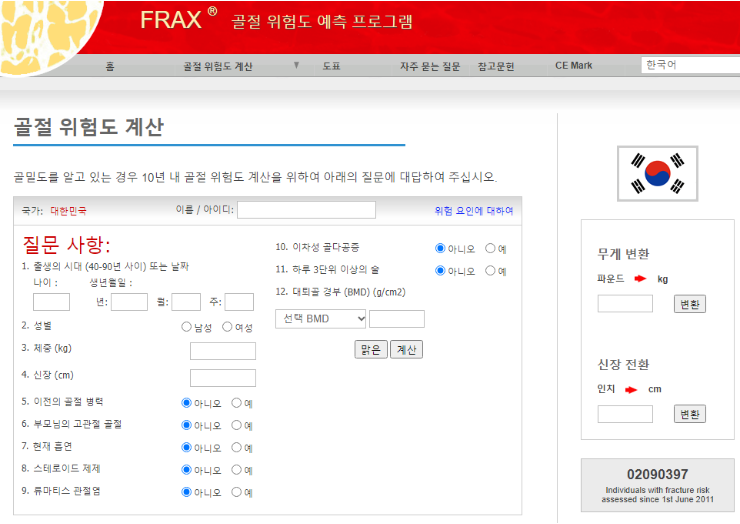
Task: Select 아니오 for 이차성 골다공증
Action: tap(440, 248)
